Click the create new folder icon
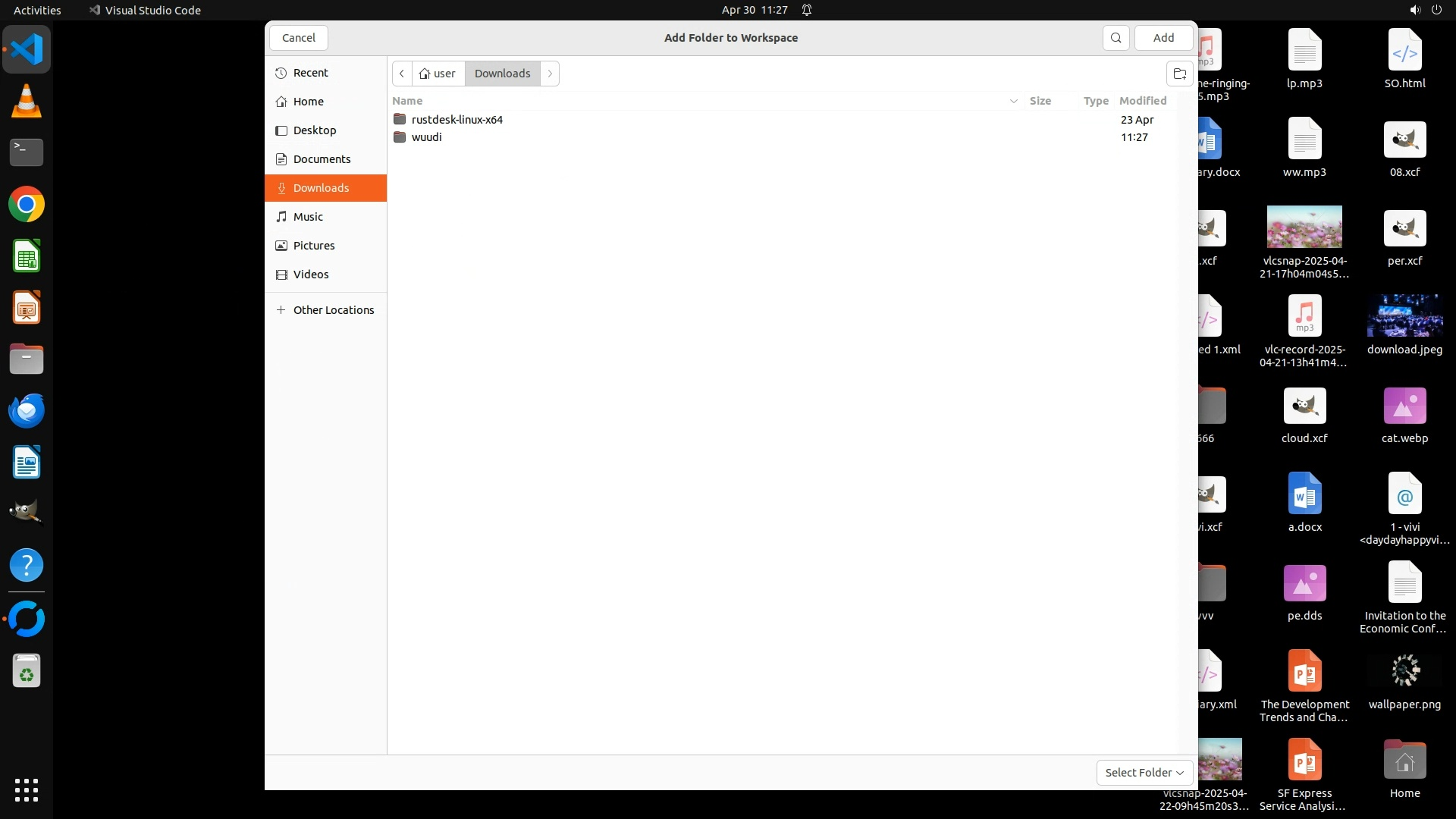 tap(1179, 74)
